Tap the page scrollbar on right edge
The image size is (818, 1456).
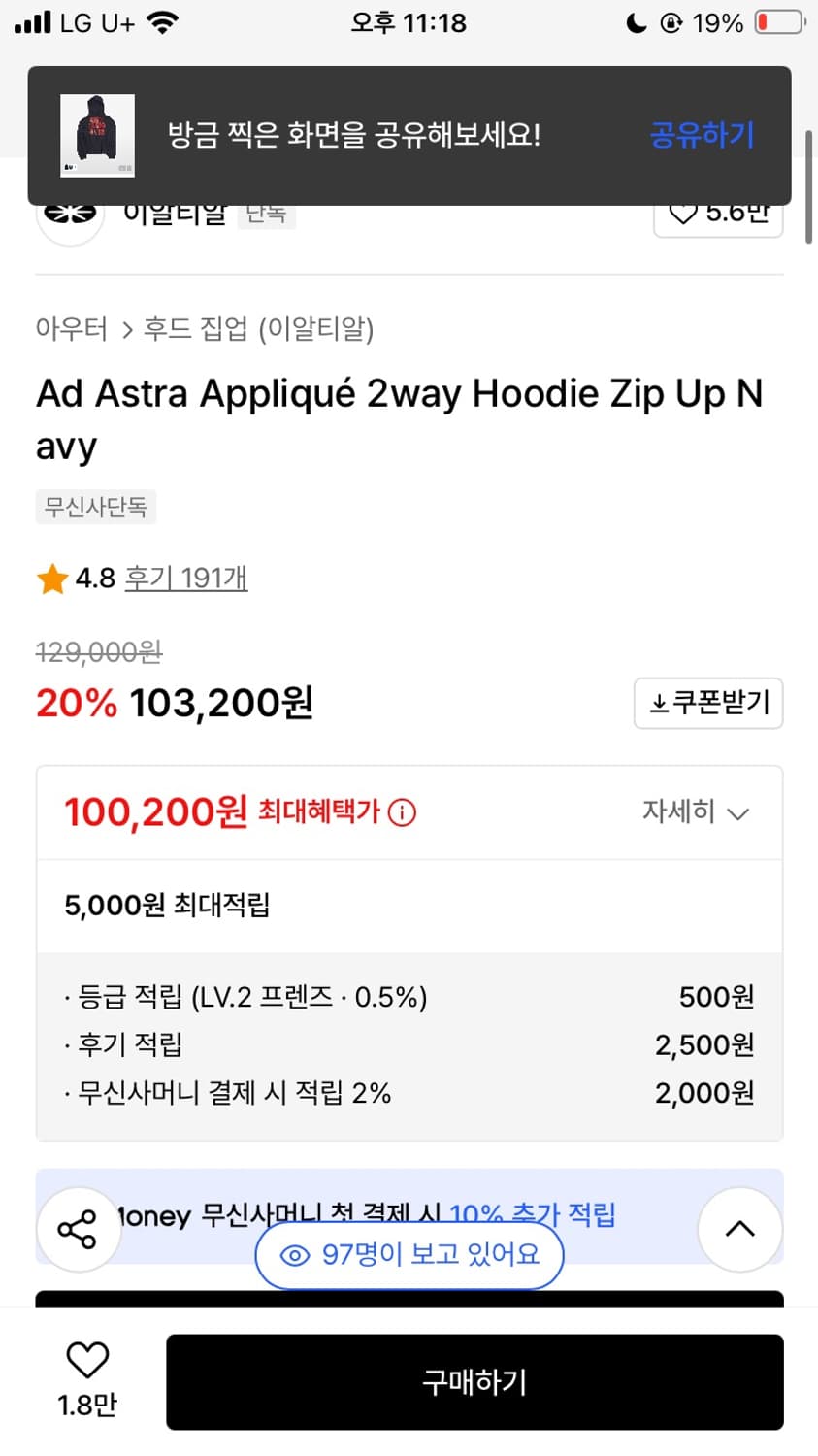click(x=808, y=186)
